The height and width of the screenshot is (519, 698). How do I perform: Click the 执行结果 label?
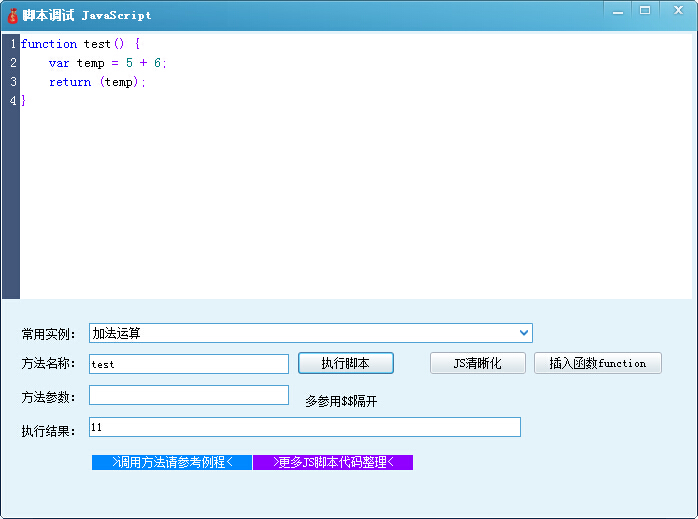click(x=48, y=431)
